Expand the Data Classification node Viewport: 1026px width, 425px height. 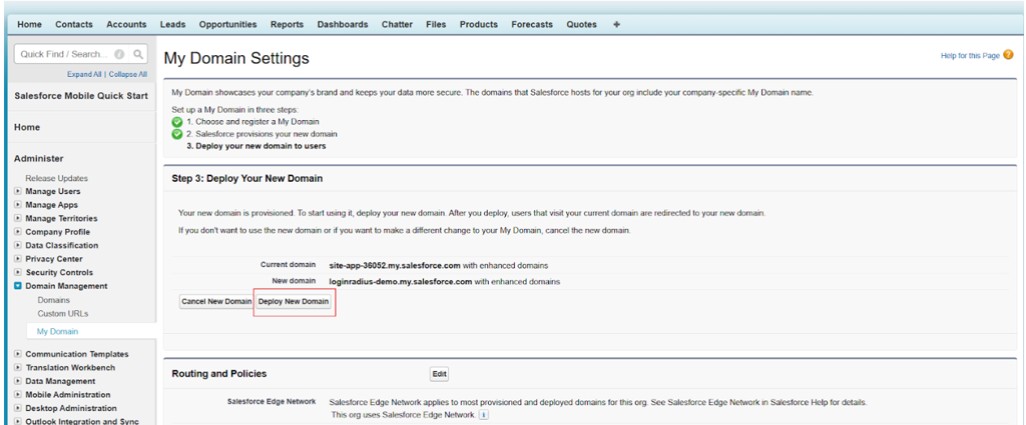[18, 245]
